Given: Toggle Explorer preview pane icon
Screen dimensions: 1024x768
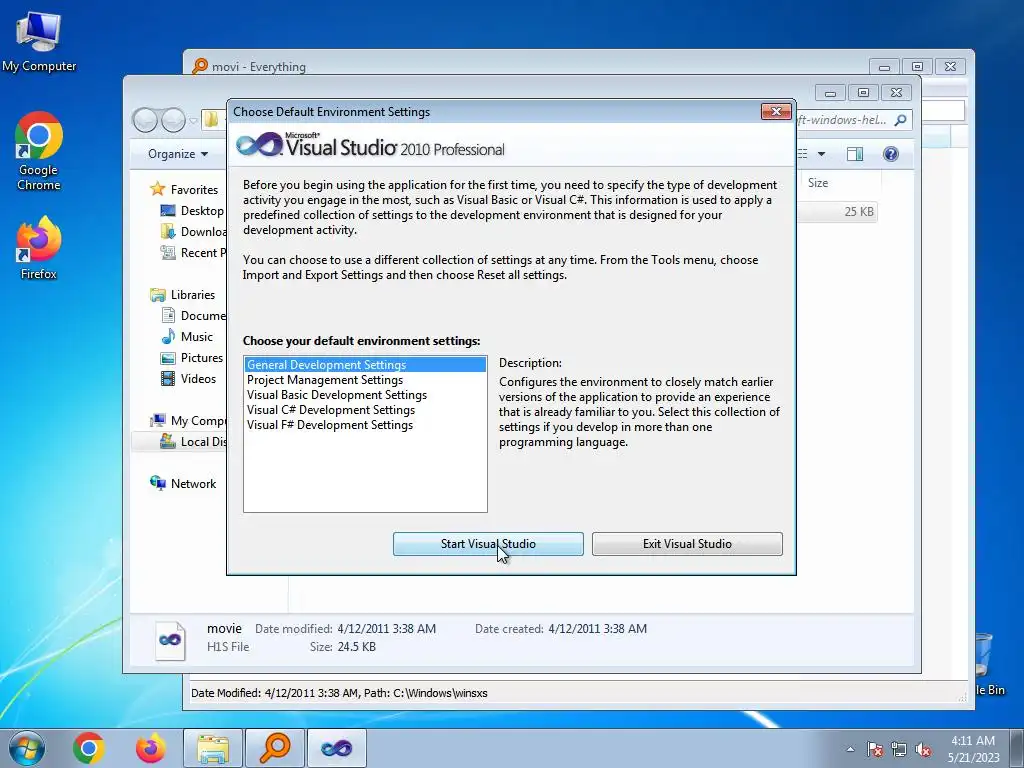Looking at the screenshot, I should tap(855, 154).
